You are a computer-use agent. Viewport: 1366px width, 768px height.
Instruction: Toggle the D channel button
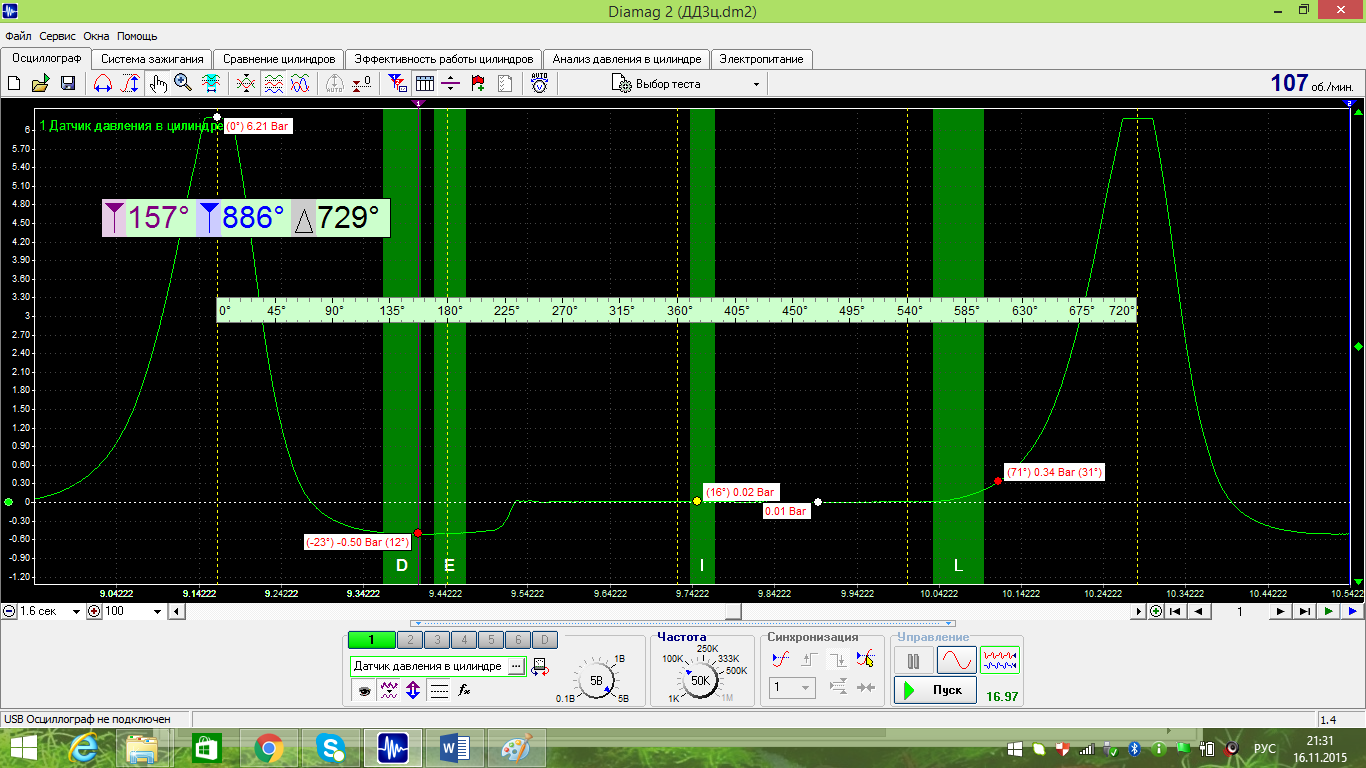click(544, 640)
